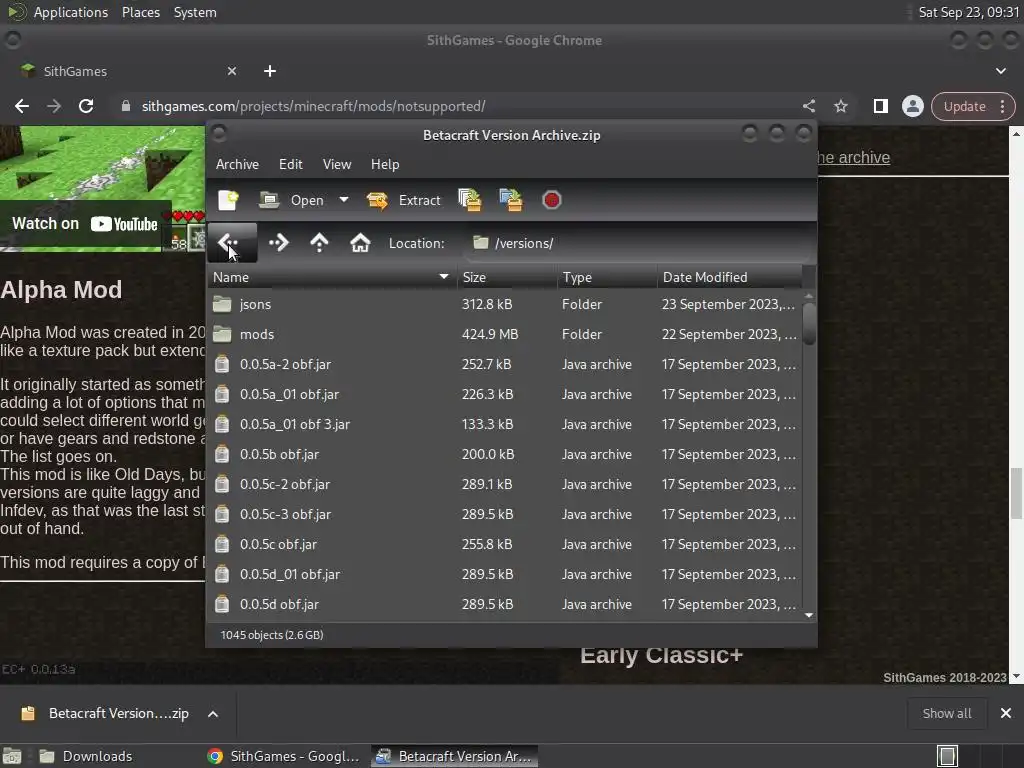Sort file list by Name column

click(332, 277)
